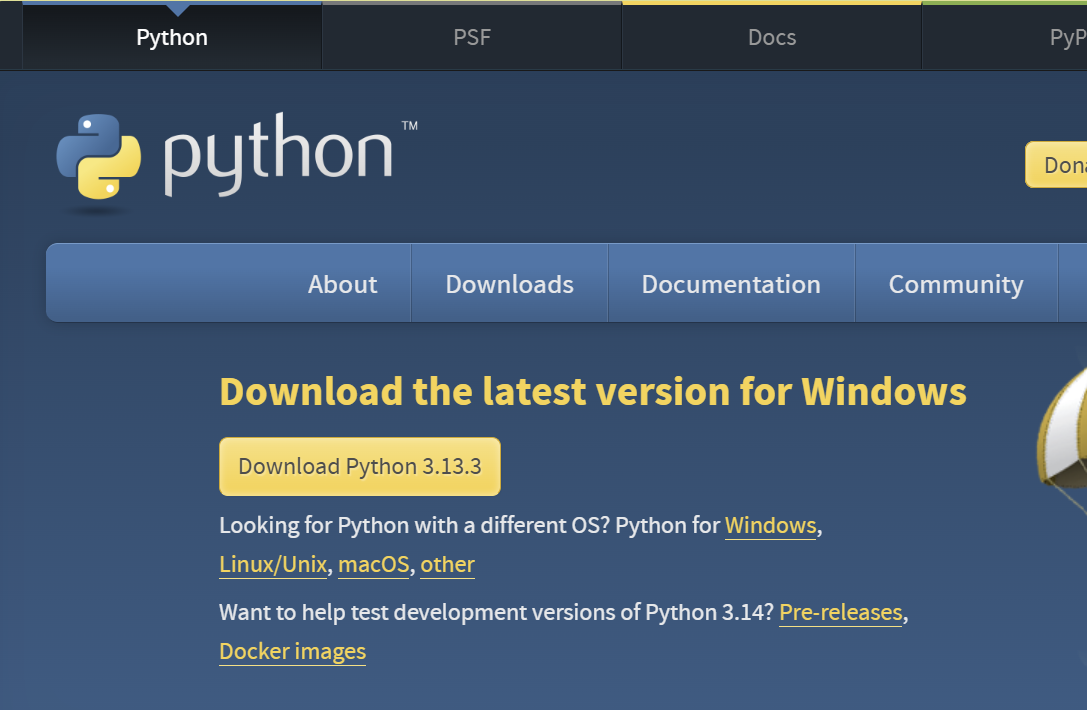Click the Donate button
This screenshot has height=710, width=1087.
1056,164
